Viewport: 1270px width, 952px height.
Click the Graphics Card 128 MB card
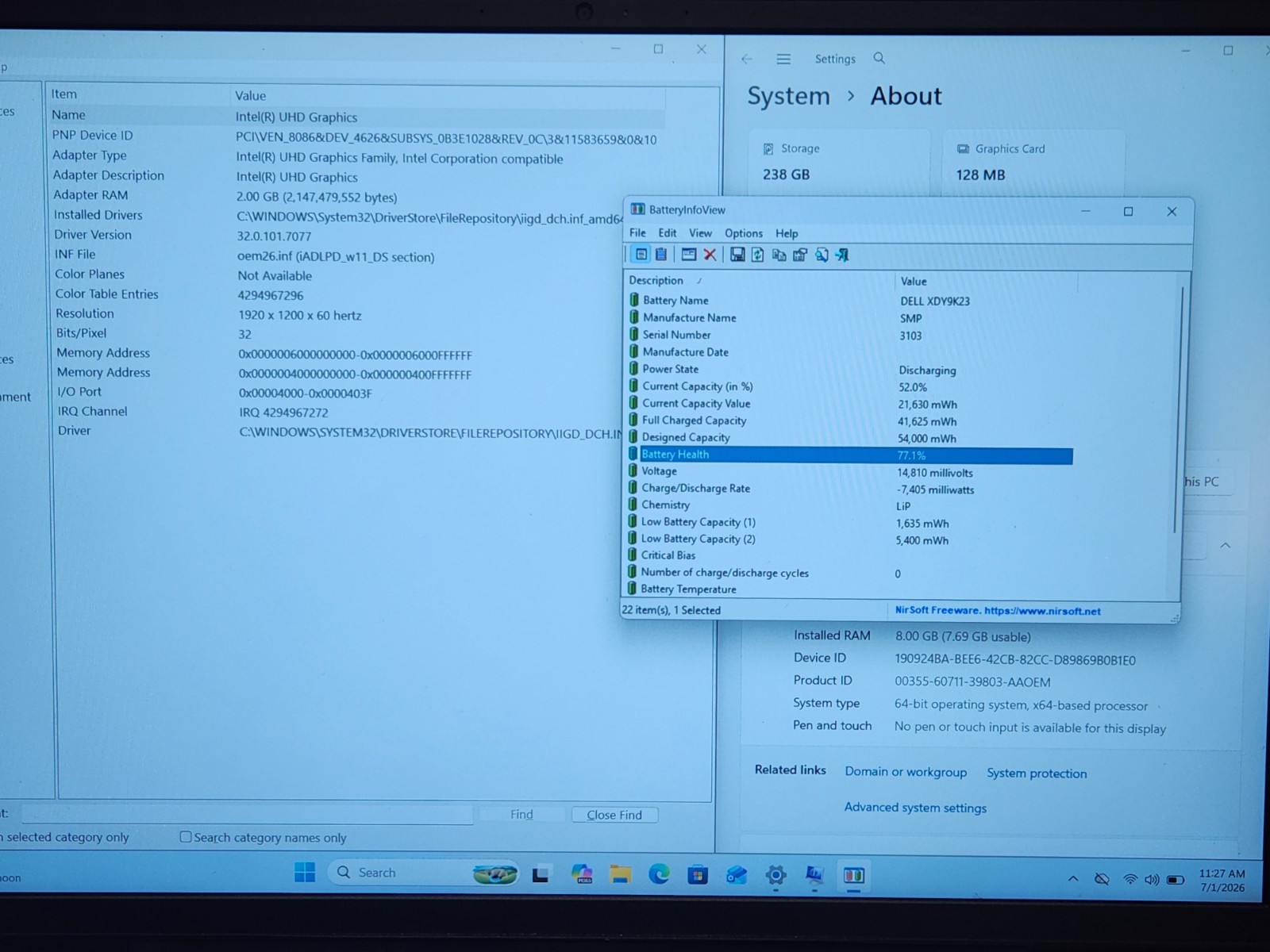(1033, 163)
